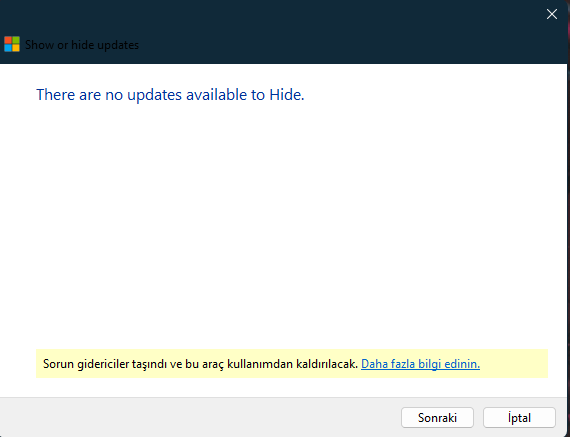The height and width of the screenshot is (437, 570).
Task: Click the word "available" in the heading
Action: (216, 95)
